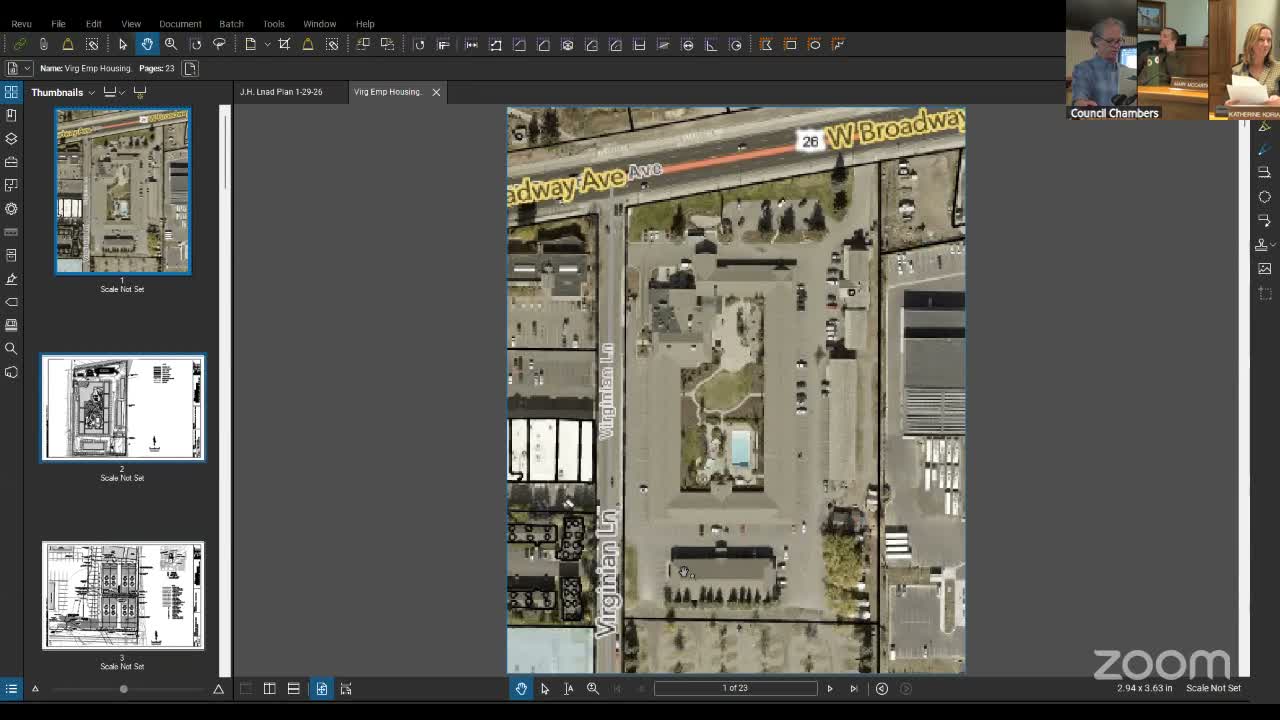Screen dimensions: 1280x720
Task: Open the Properties gear panel in sidebar
Action: (x=11, y=209)
